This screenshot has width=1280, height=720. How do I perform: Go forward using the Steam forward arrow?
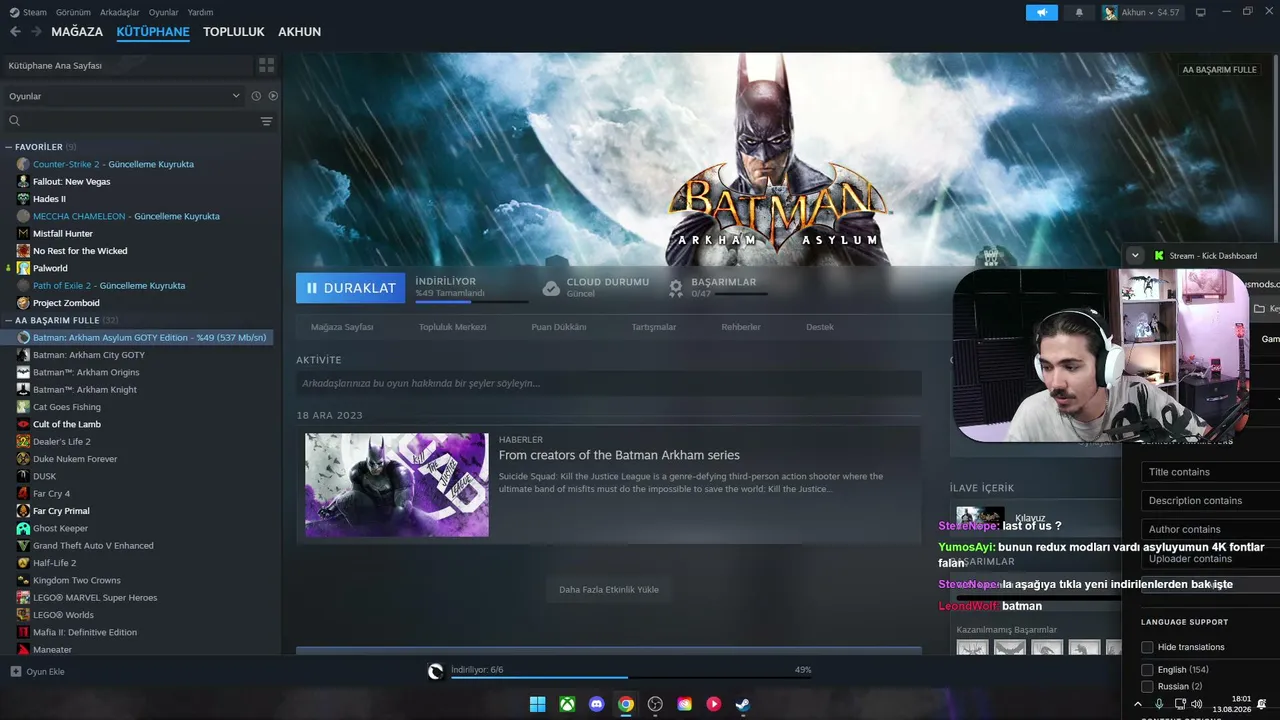(36, 32)
